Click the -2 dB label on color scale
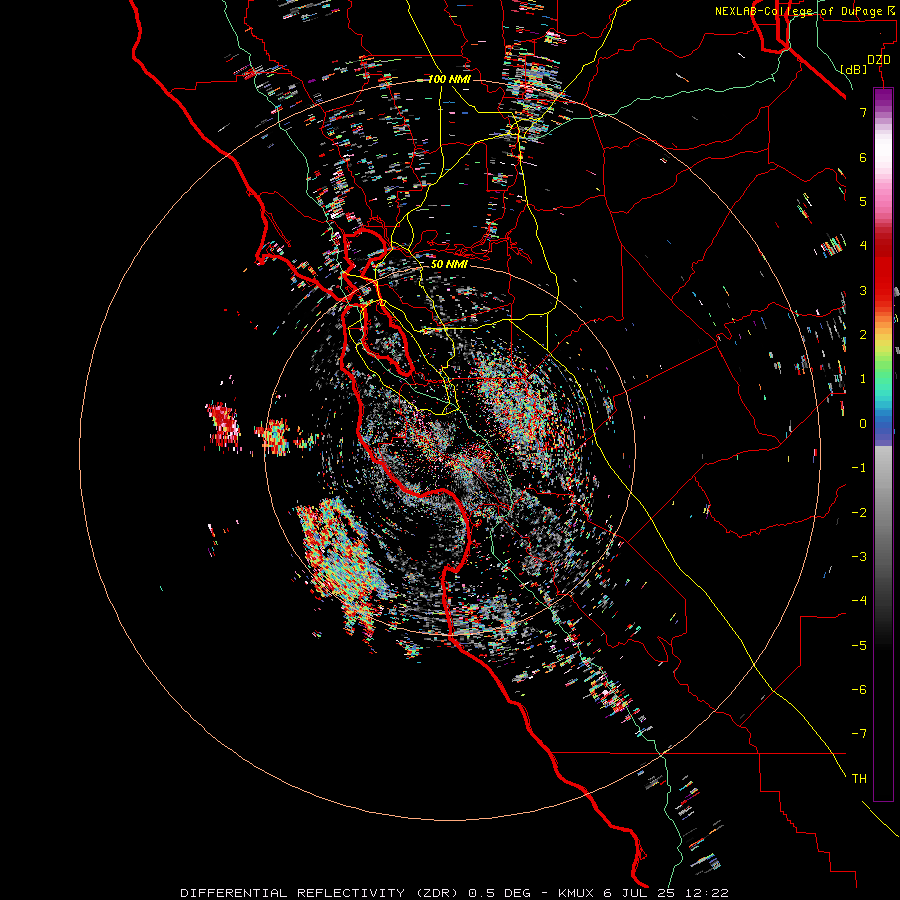The image size is (900, 900). coord(859,512)
